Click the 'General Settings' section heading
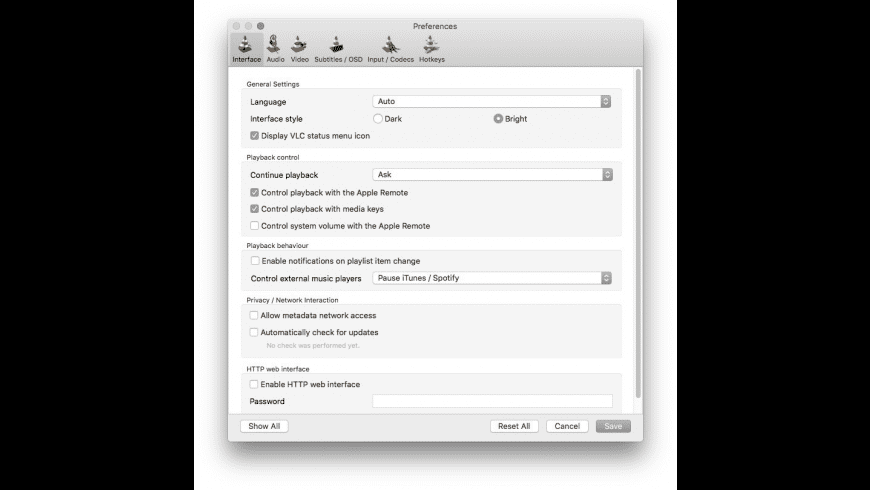 coord(272,84)
